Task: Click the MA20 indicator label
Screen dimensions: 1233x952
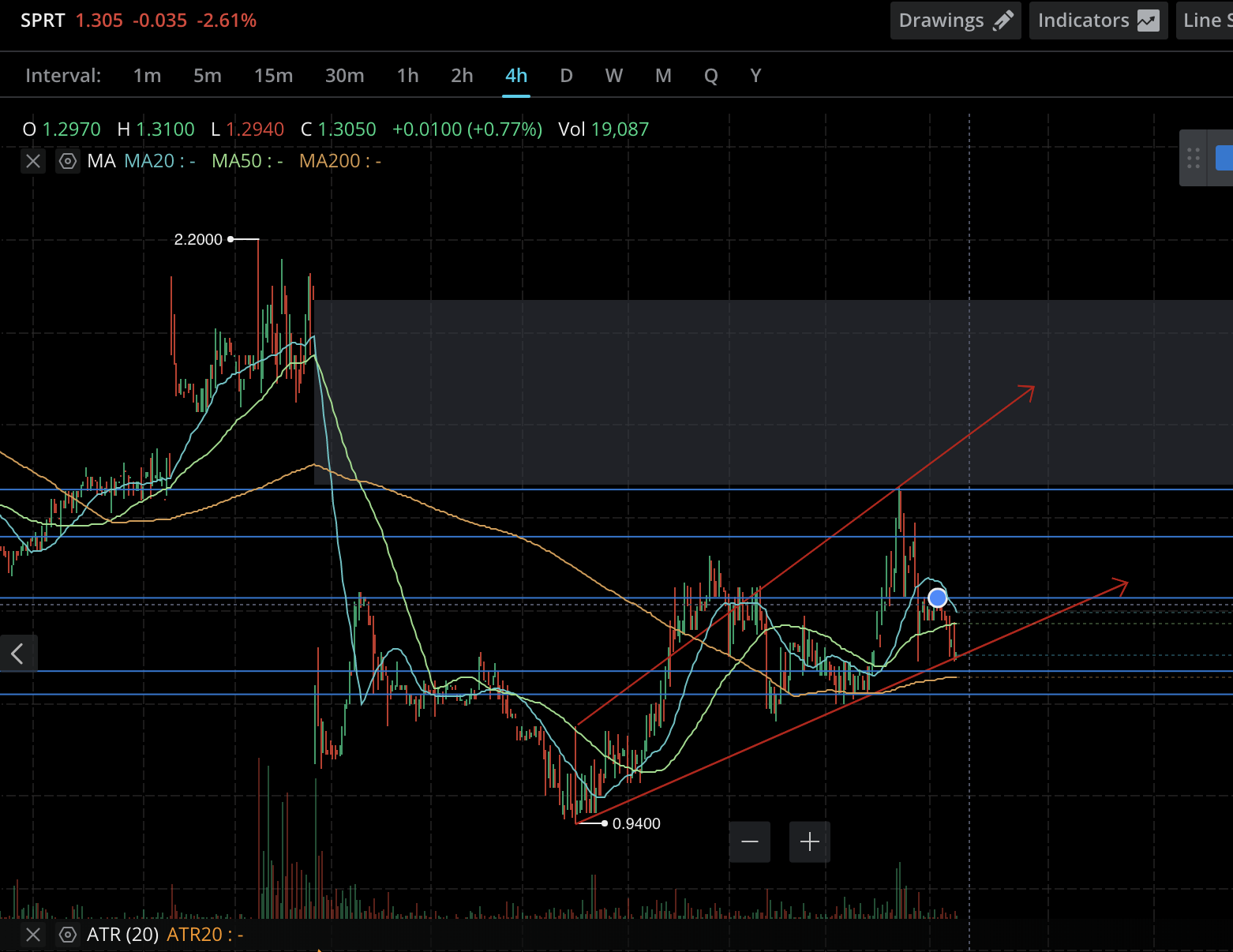Action: (160, 161)
